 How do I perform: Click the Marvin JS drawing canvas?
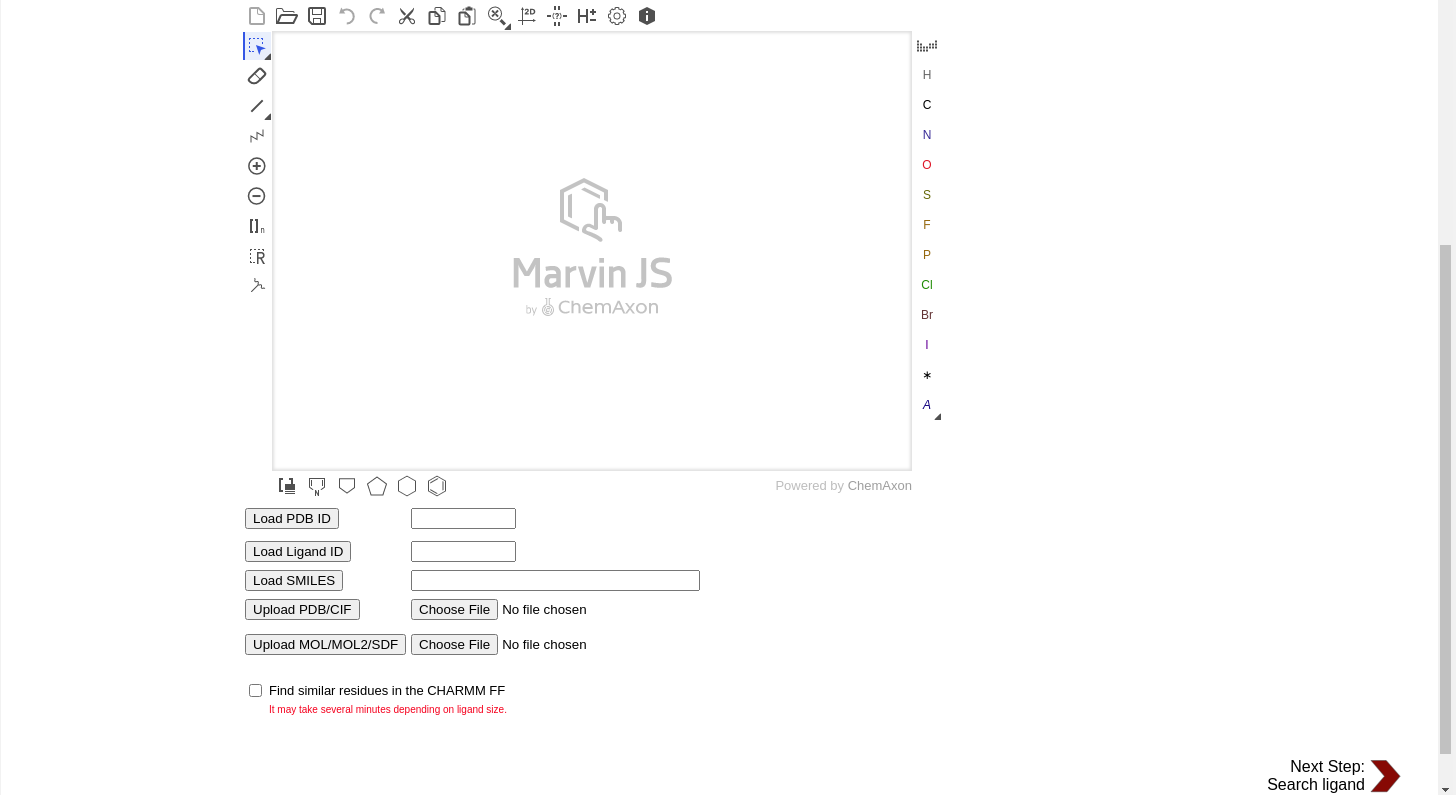[x=592, y=251]
